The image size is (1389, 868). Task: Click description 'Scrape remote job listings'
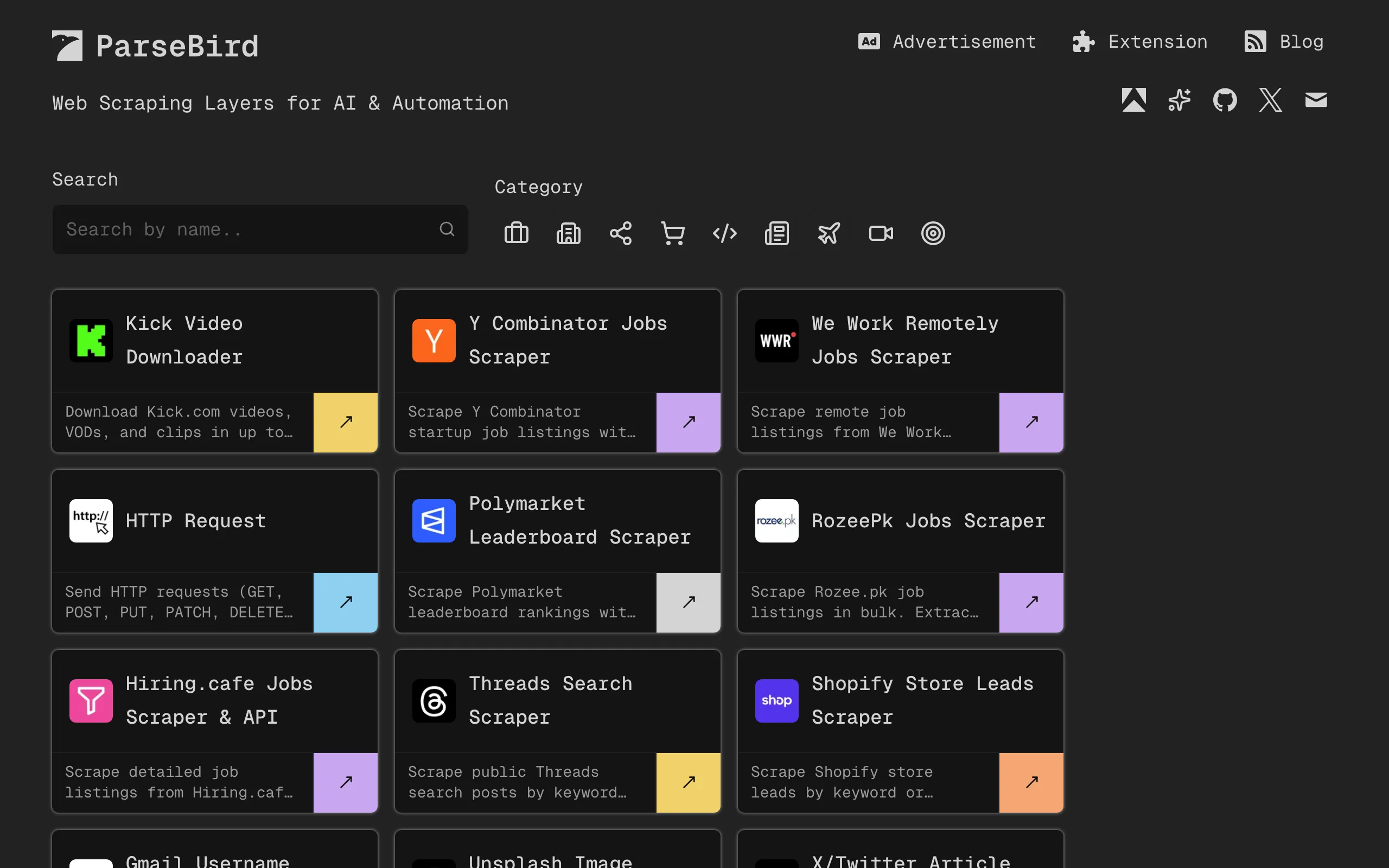coord(851,422)
